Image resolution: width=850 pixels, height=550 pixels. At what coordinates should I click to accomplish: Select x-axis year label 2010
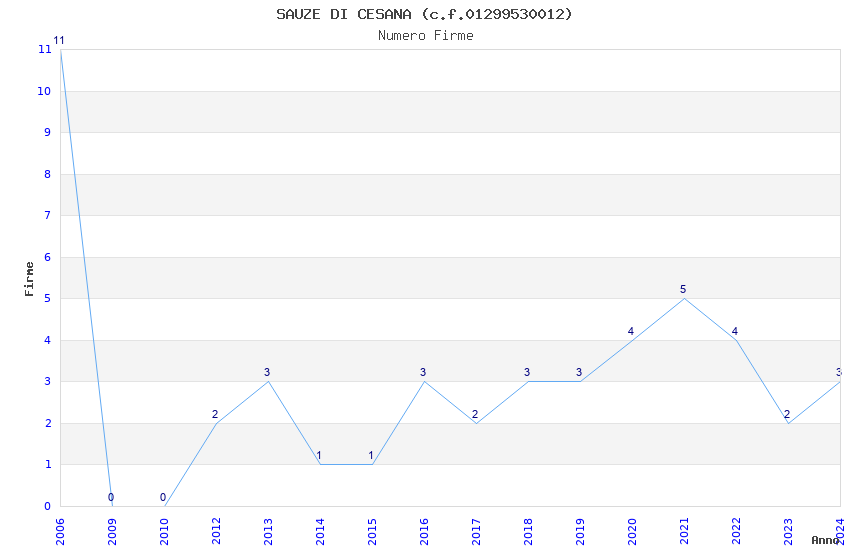pyautogui.click(x=164, y=532)
